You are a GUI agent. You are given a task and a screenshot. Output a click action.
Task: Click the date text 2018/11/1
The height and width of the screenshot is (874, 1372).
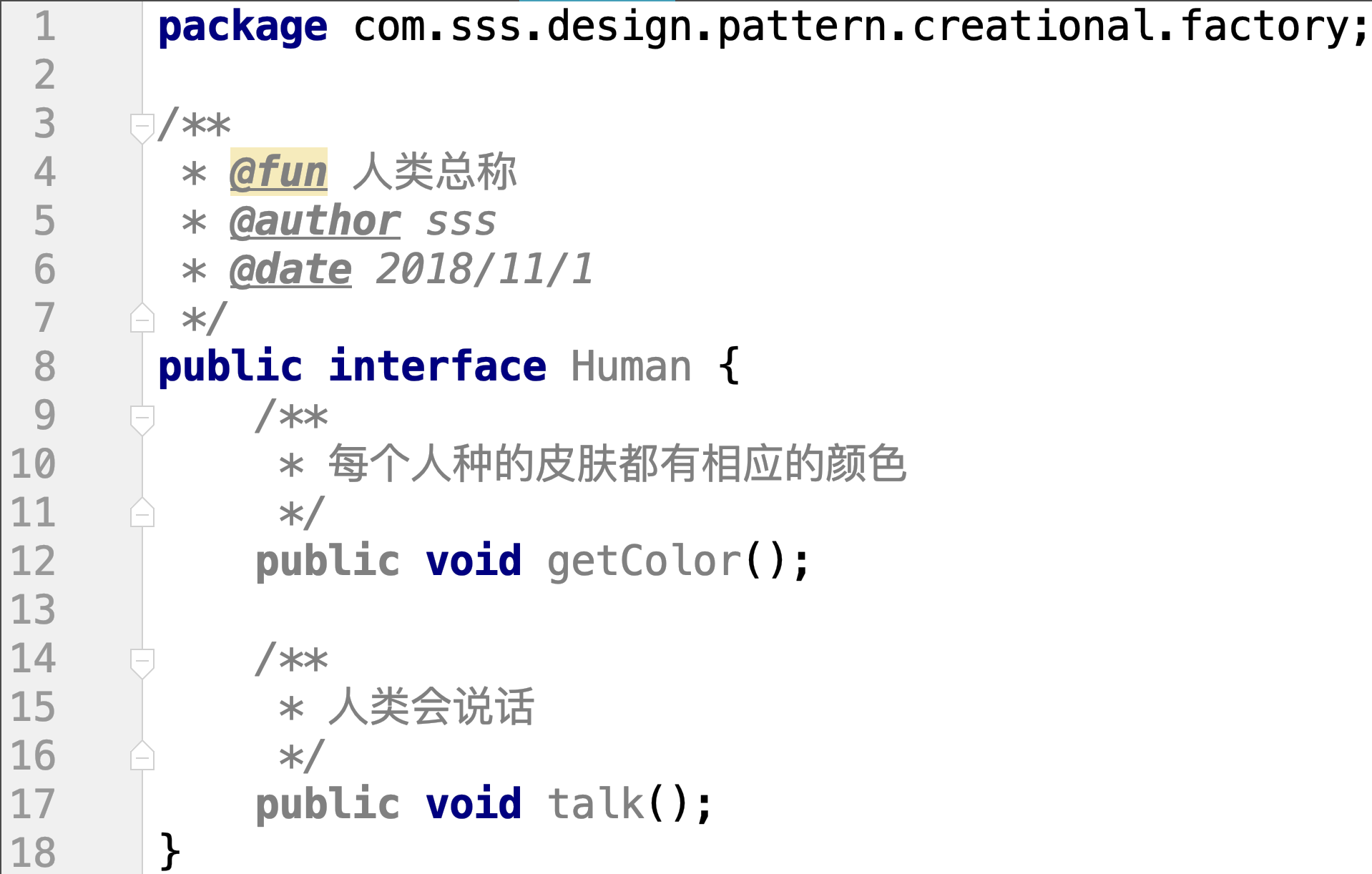click(484, 270)
